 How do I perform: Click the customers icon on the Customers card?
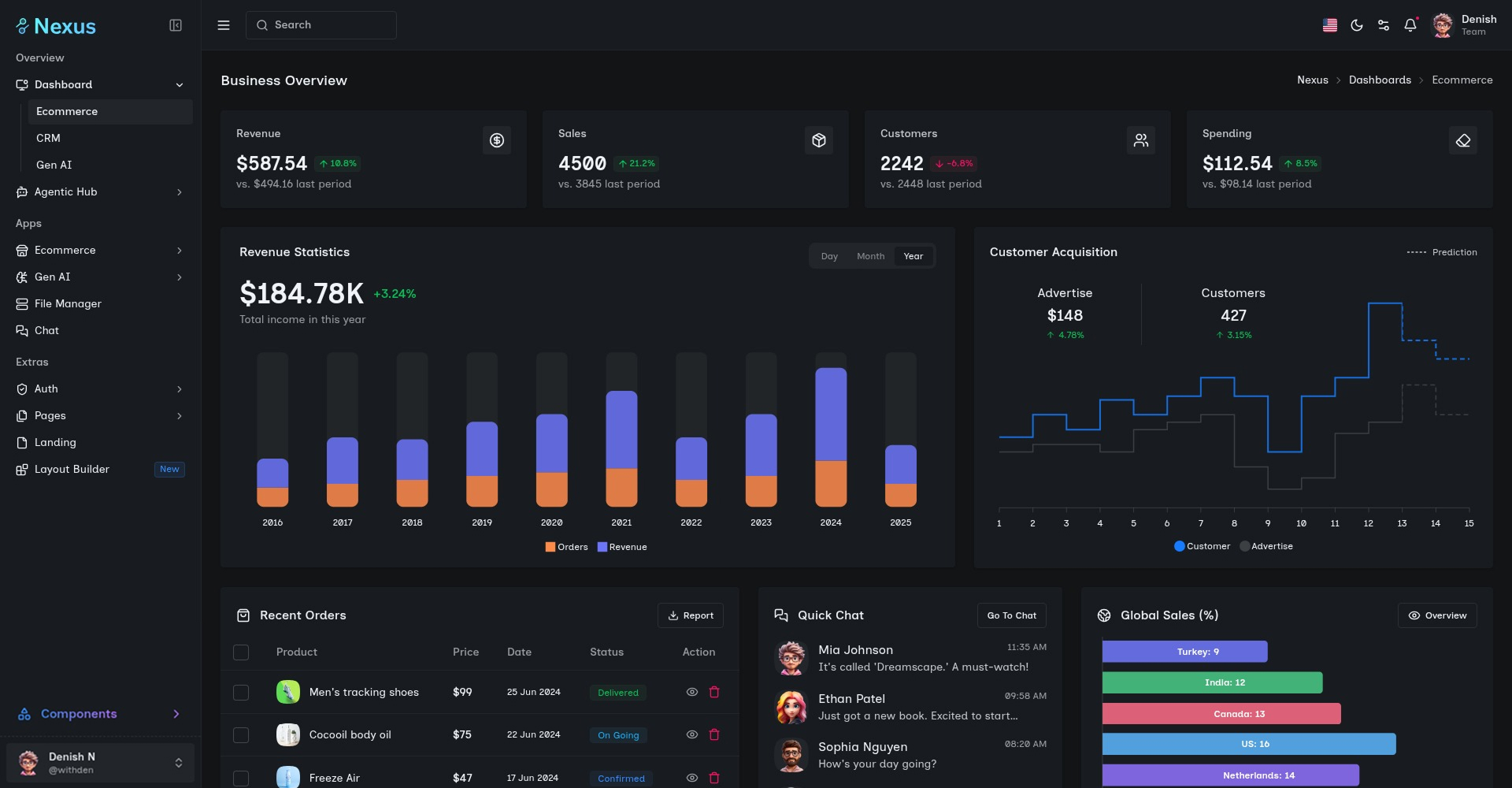pos(1141,139)
